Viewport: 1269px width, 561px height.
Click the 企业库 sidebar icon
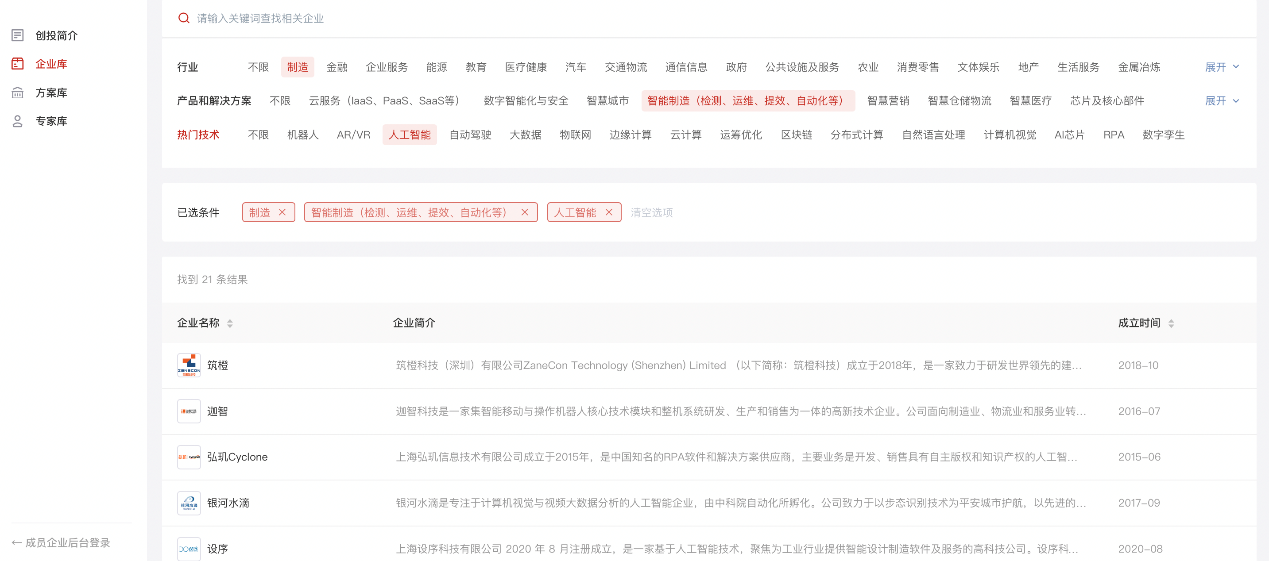tap(17, 64)
